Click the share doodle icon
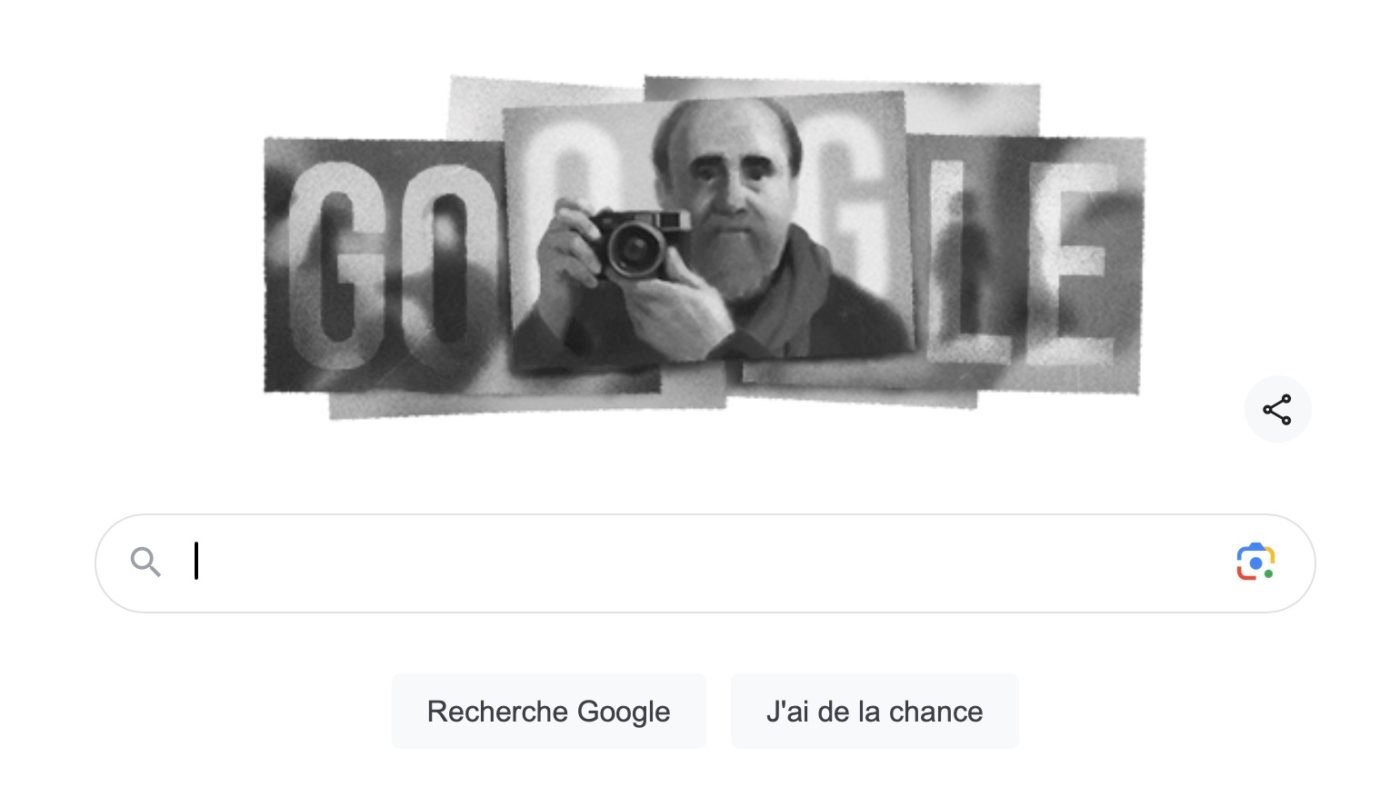1400x787 pixels. (1277, 409)
